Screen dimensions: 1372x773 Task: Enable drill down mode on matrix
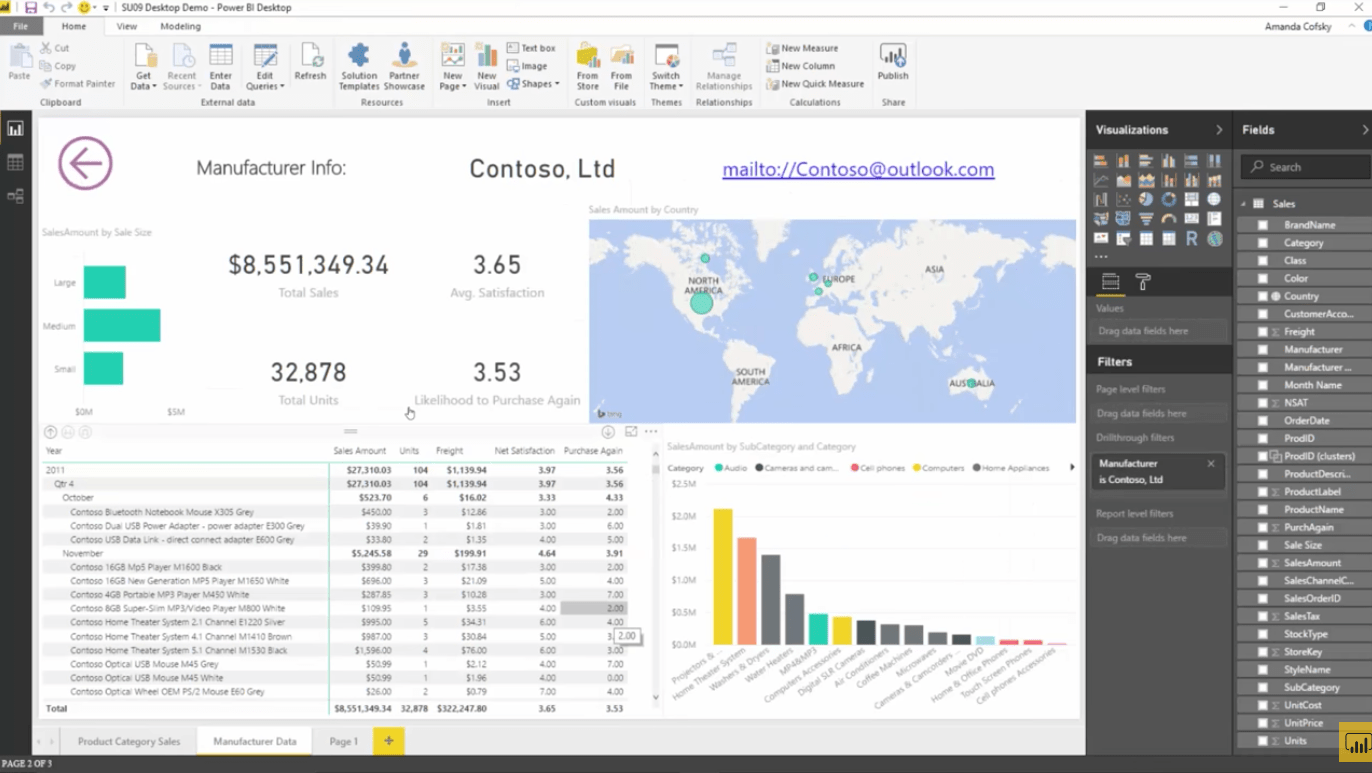click(x=608, y=432)
